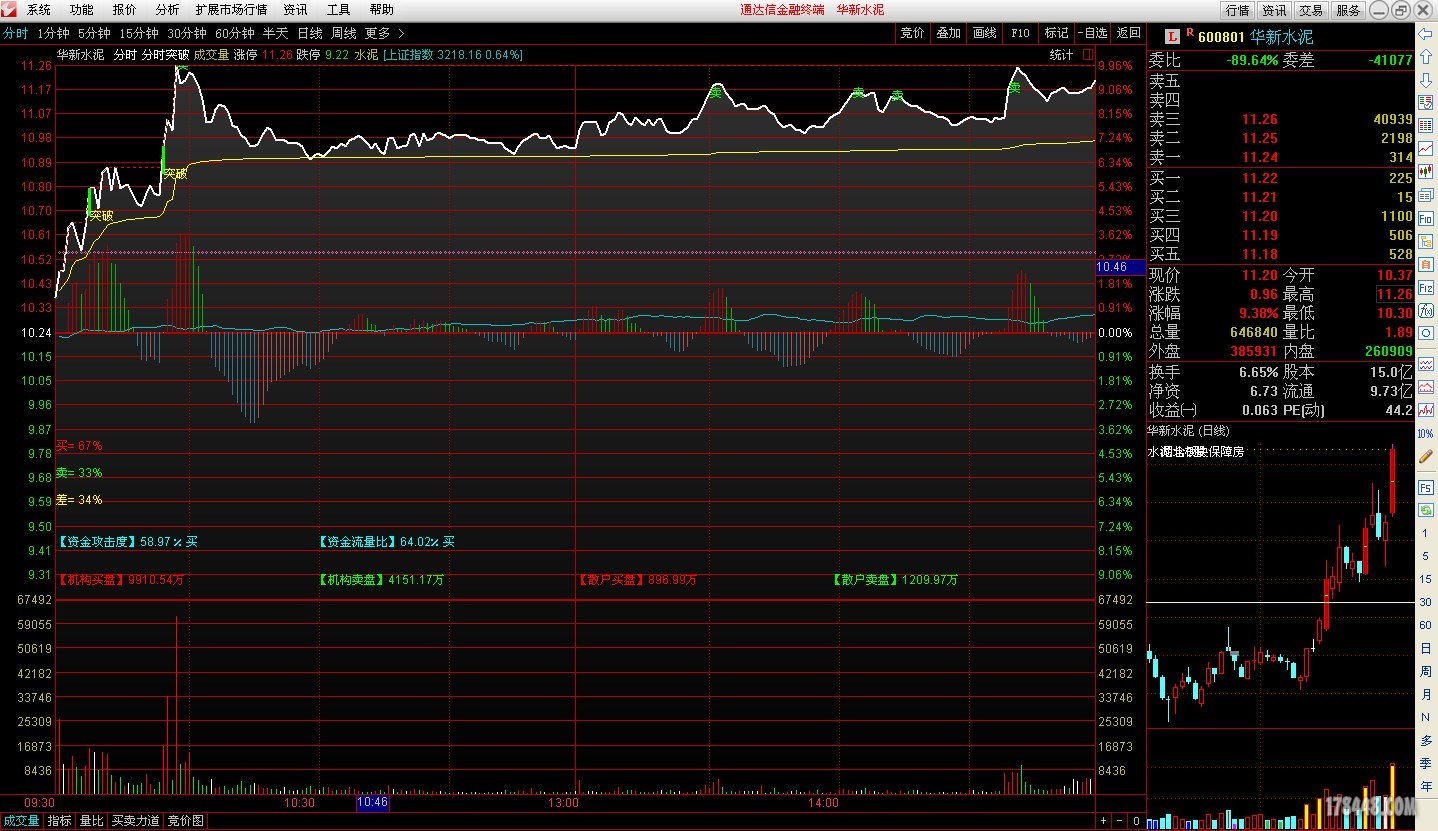Select the 1分钟 chart period tab

pos(53,33)
